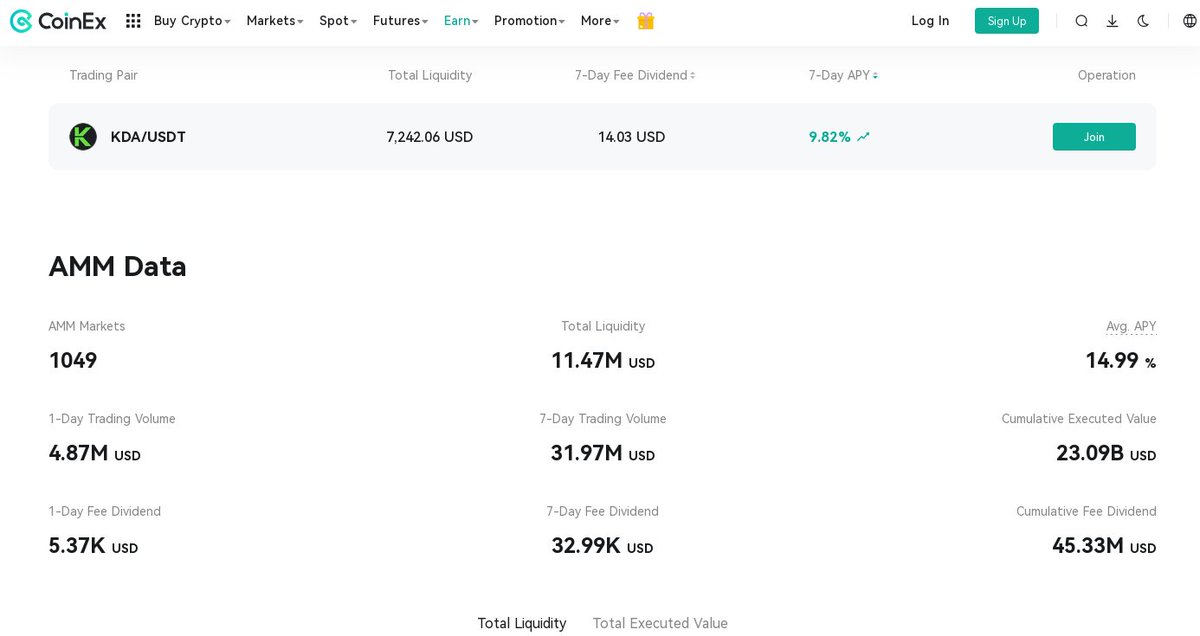Click the 1049 AMM Markets value
This screenshot has width=1200, height=636.
click(73, 361)
